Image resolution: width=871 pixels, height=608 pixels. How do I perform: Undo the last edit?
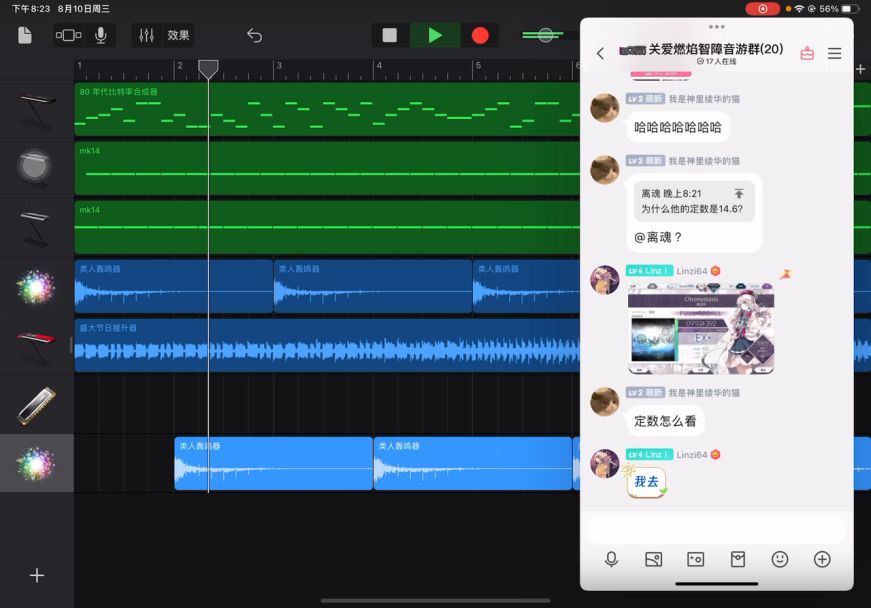click(x=254, y=35)
